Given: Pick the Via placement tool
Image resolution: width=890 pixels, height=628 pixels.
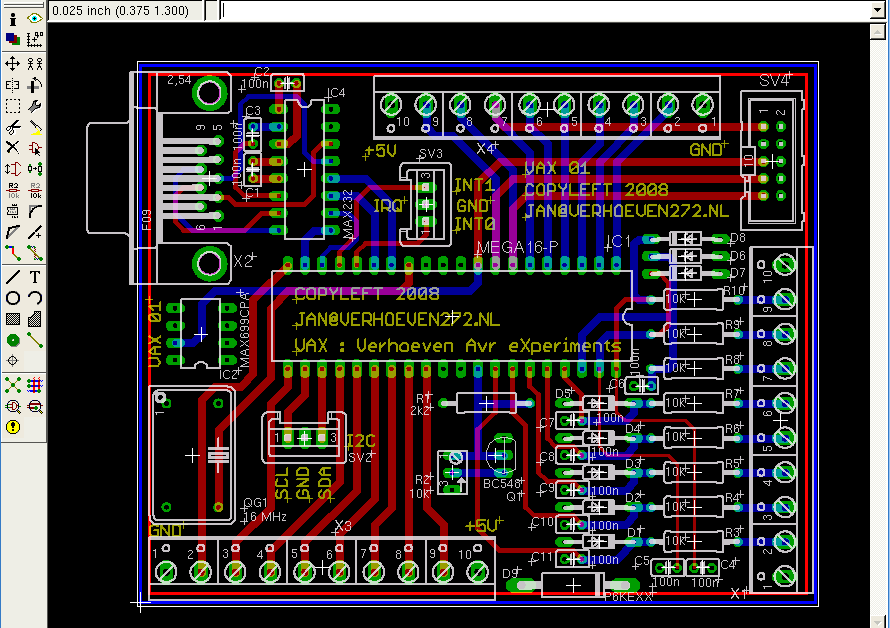Looking at the screenshot, I should 13,340.
